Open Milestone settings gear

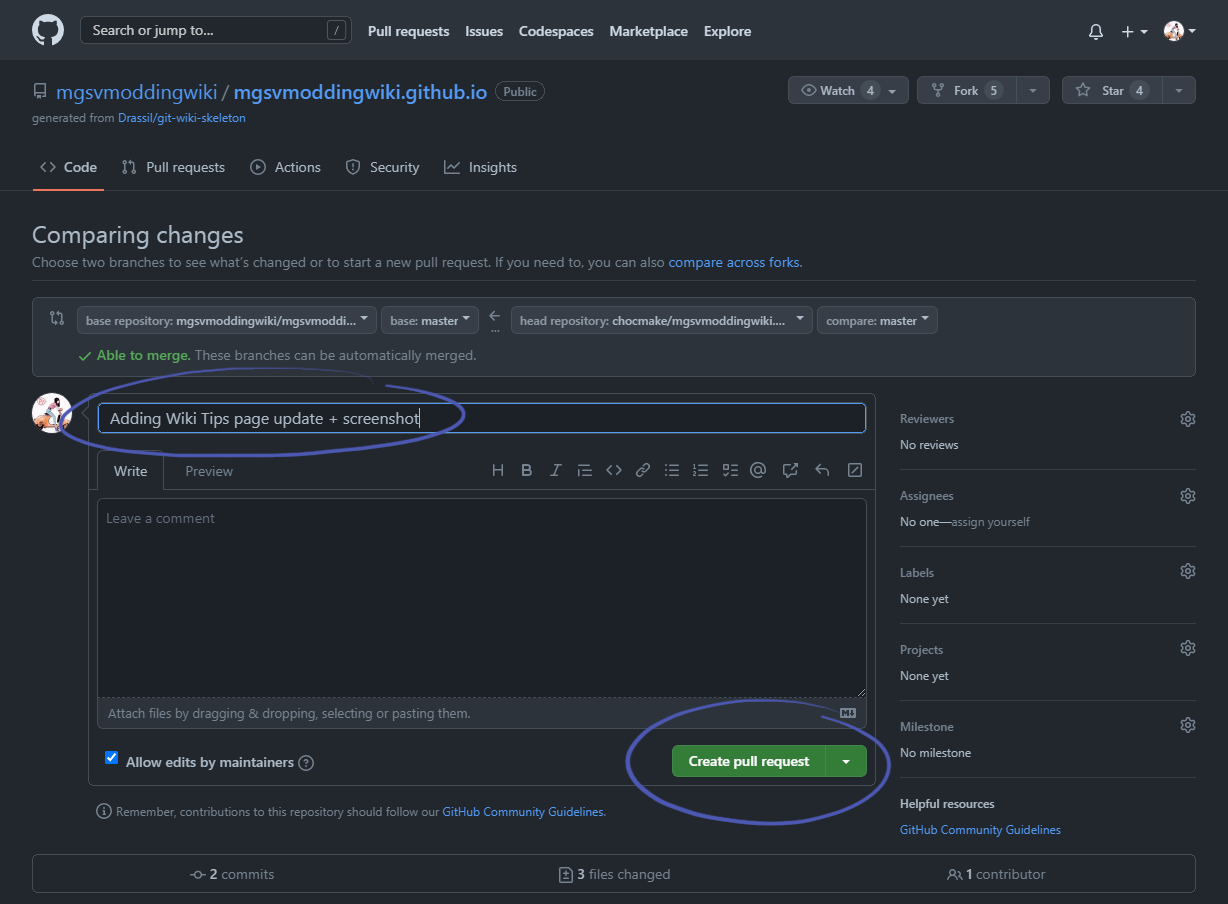pos(1188,725)
